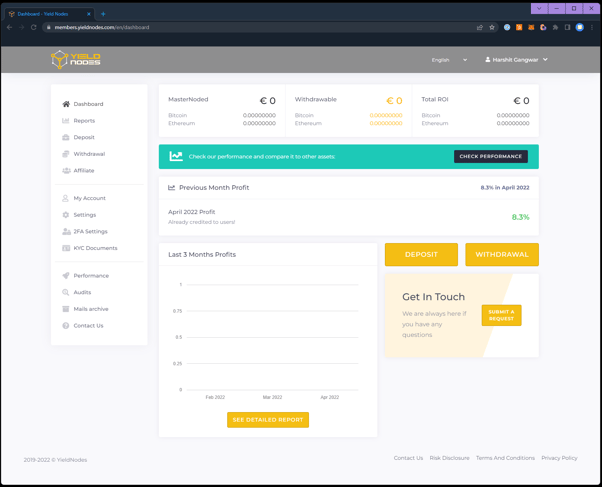Click the Reports chart icon in sidebar
This screenshot has width=602, height=487.
click(66, 121)
